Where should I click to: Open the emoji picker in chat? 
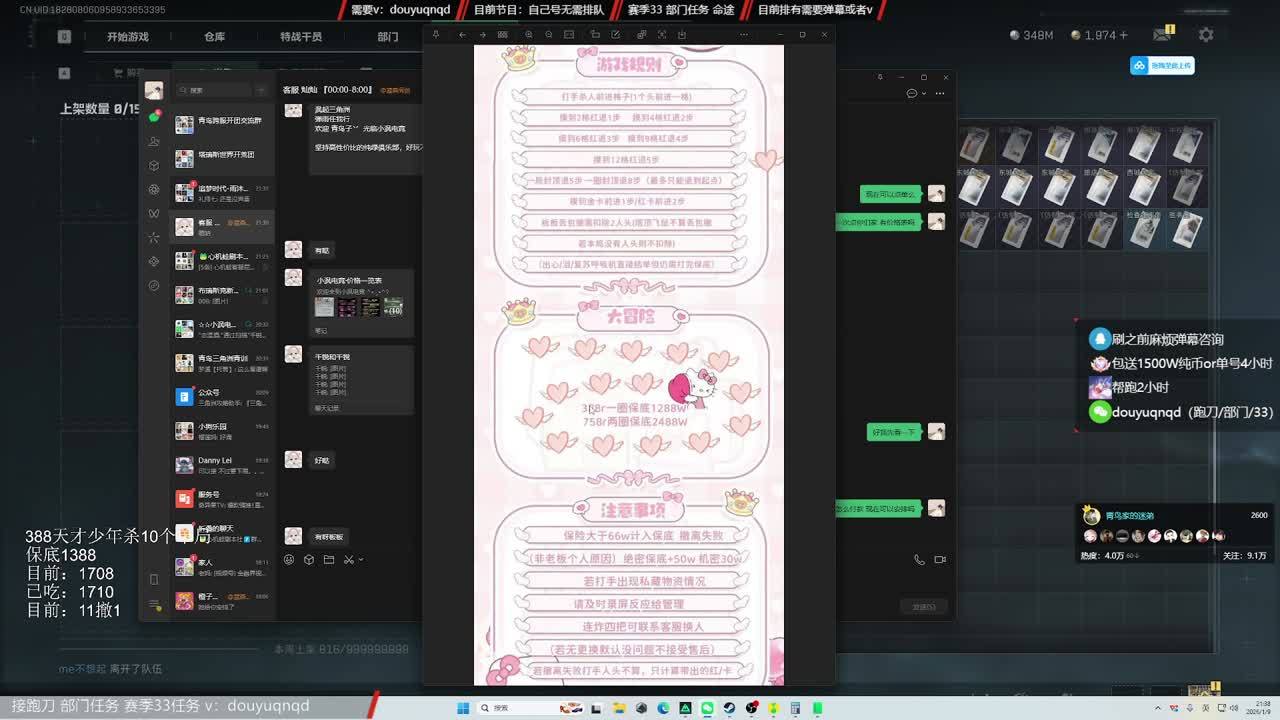click(x=290, y=560)
